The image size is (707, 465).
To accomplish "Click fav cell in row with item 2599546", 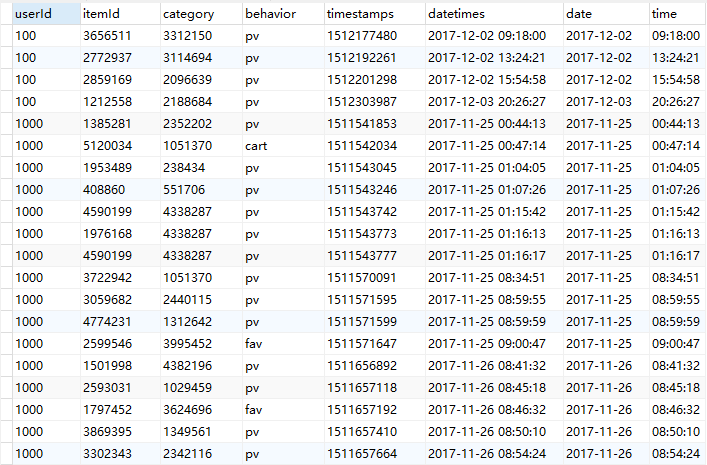I will [x=283, y=344].
